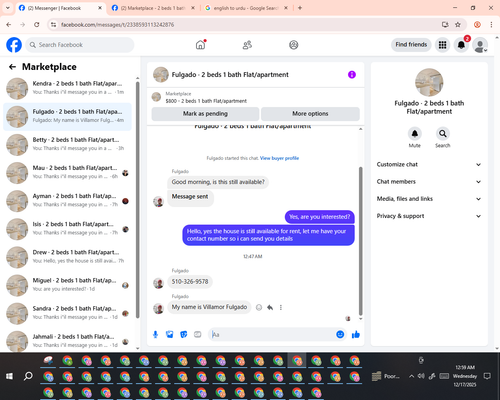Select the Messenger | Facebook tab

point(60,8)
